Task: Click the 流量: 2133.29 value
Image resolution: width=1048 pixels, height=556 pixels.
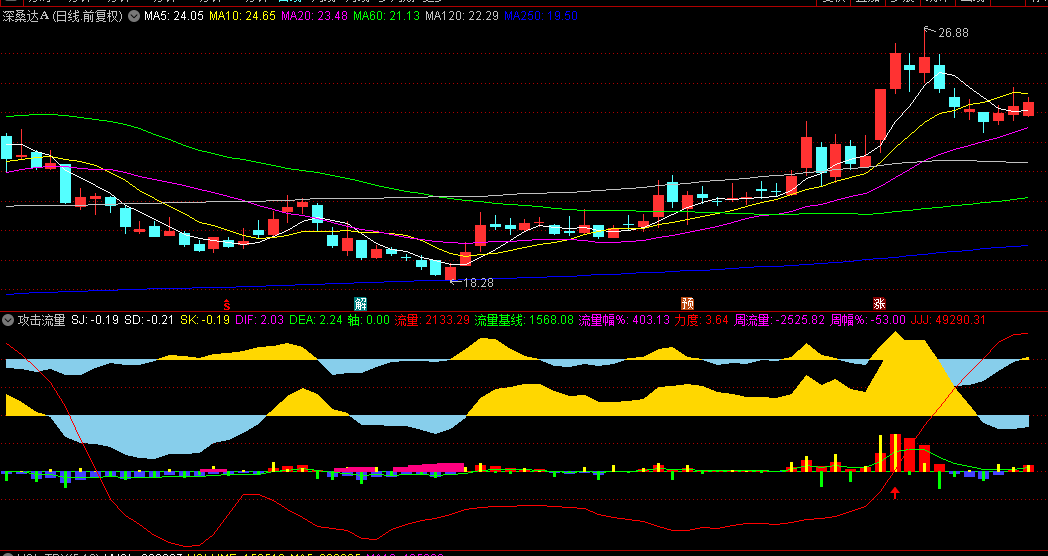Action: [x=432, y=320]
